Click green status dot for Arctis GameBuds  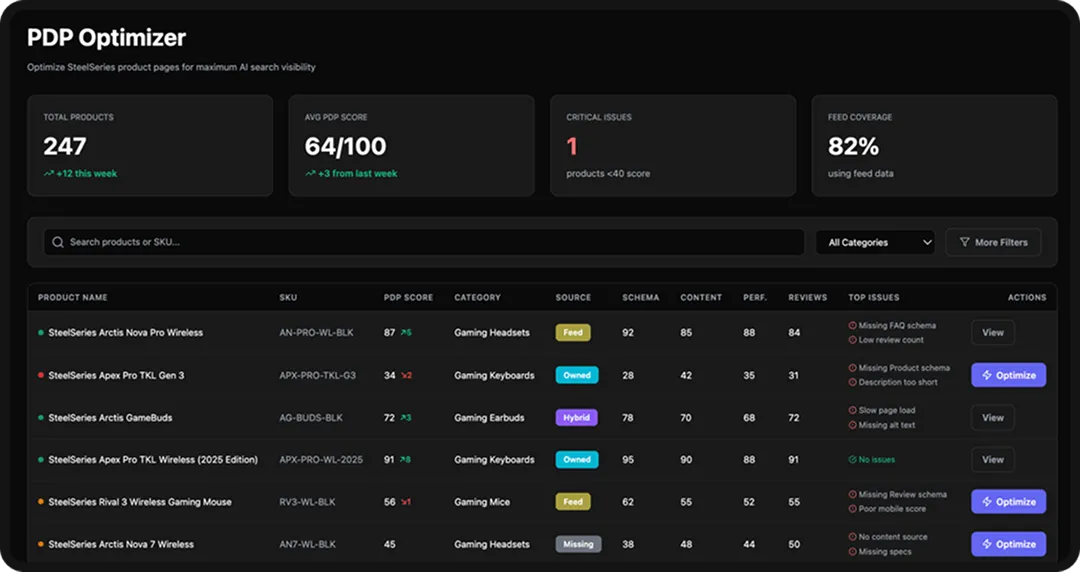coord(41,418)
